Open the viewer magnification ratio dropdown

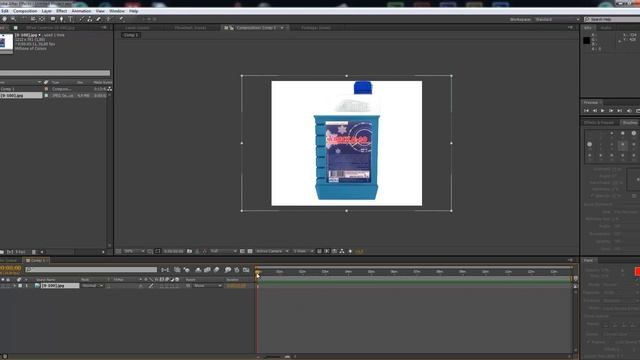tap(134, 251)
